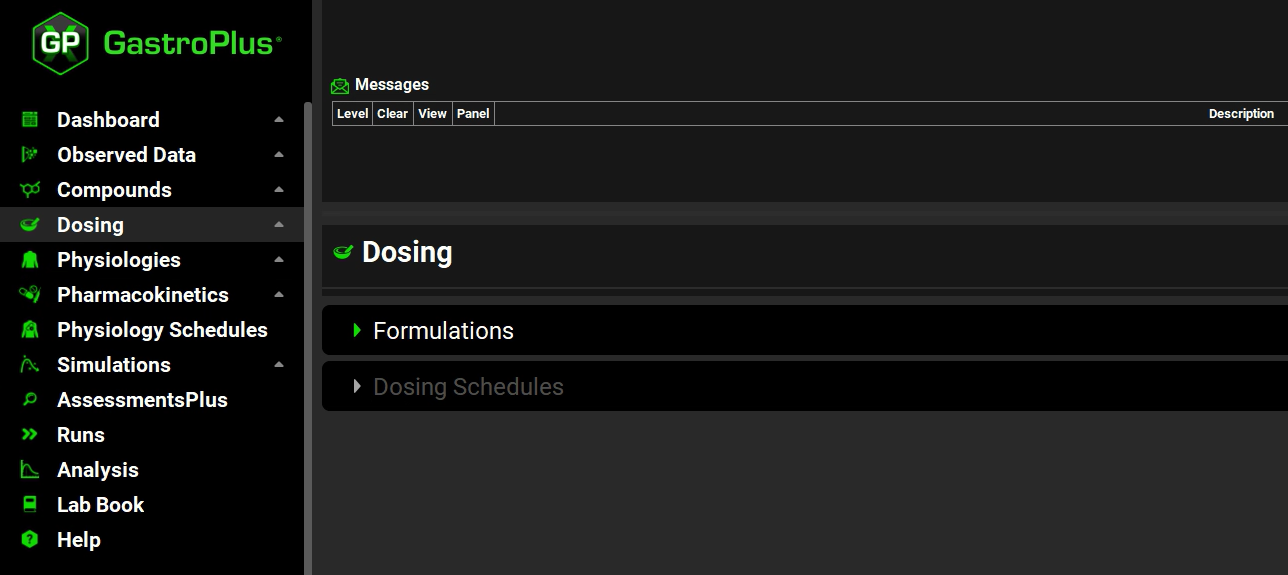Image resolution: width=1288 pixels, height=575 pixels.
Task: Open the Help page
Action: coord(79,540)
